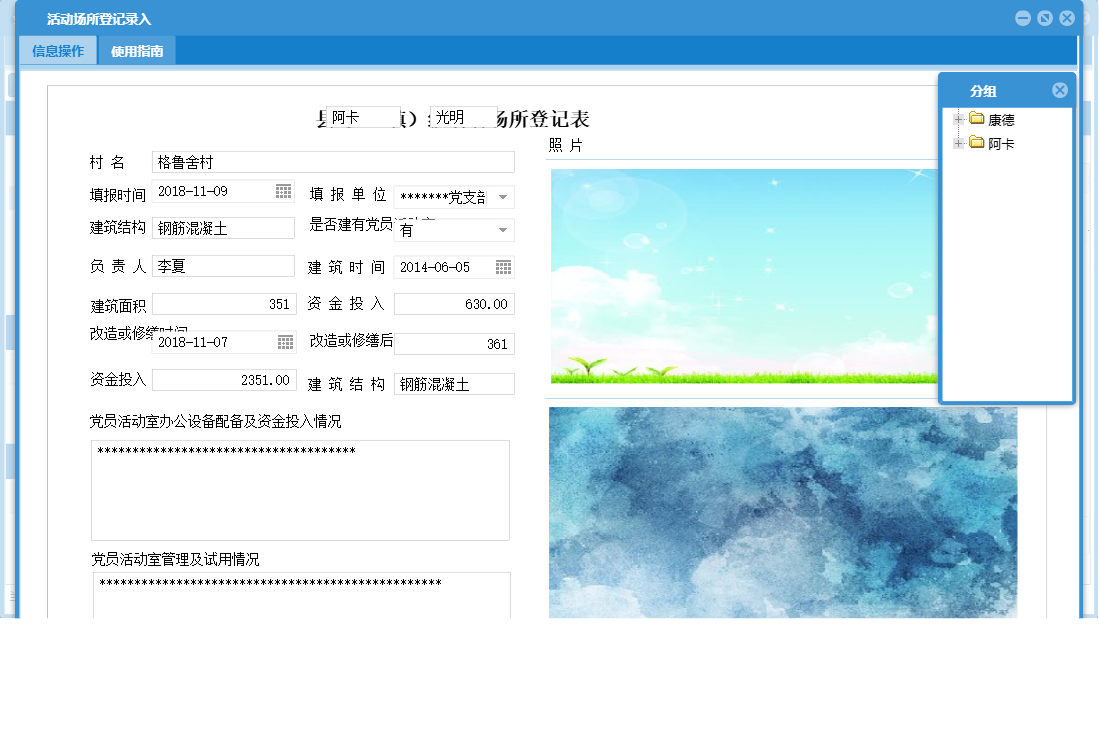Click the 阿卡 yellow folder icon
This screenshot has height=745, width=1099.
pyautogui.click(x=978, y=143)
